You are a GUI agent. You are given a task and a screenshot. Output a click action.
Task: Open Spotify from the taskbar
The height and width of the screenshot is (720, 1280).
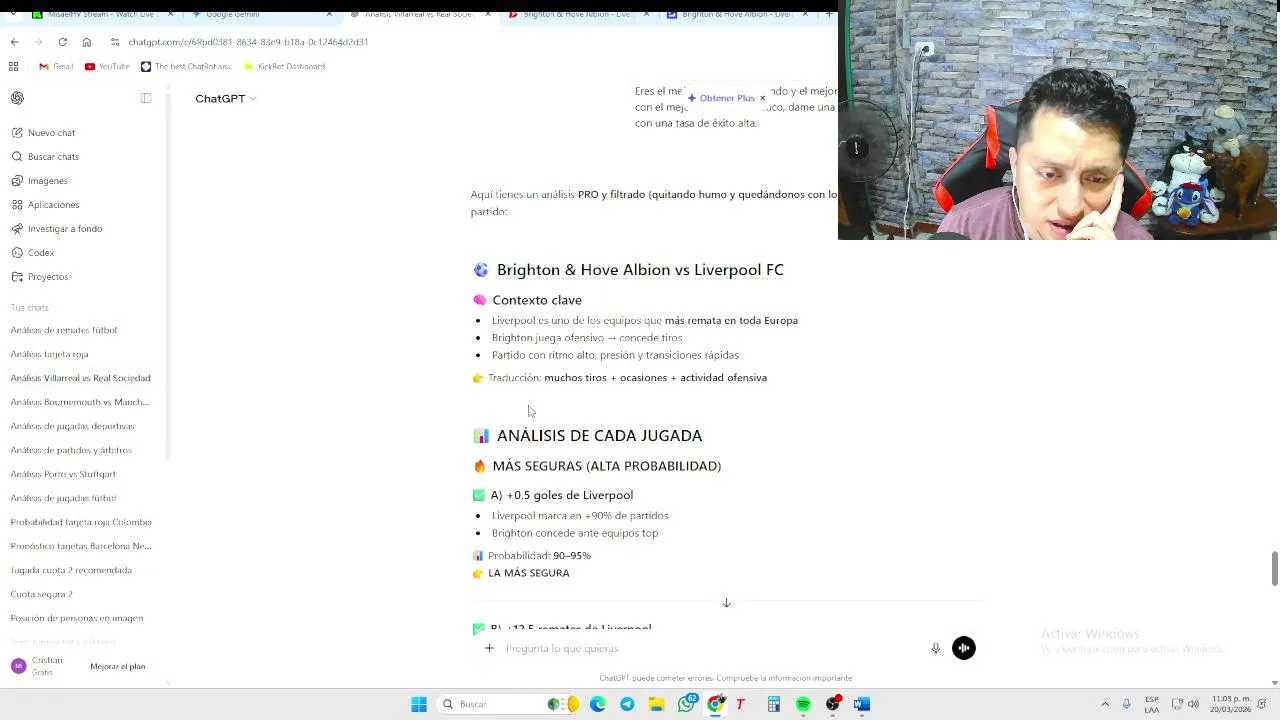[x=803, y=704]
